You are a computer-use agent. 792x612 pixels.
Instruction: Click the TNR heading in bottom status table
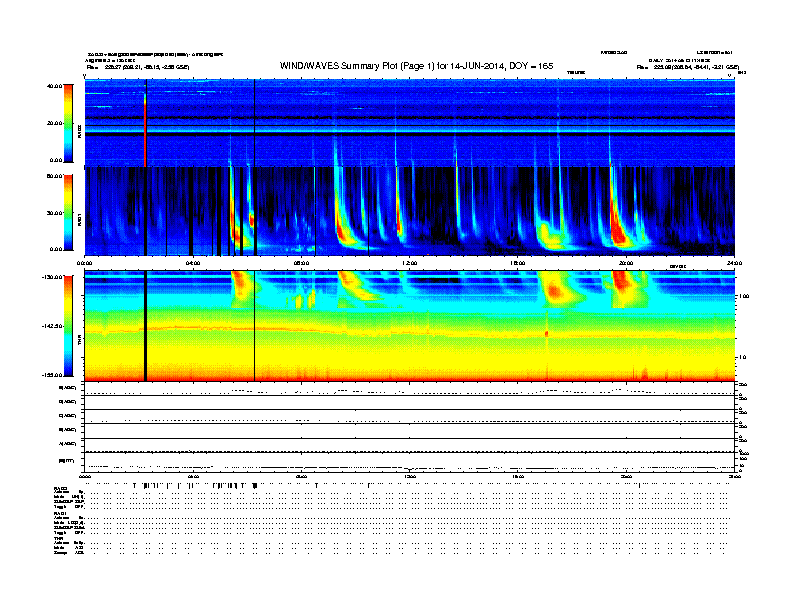click(x=59, y=538)
